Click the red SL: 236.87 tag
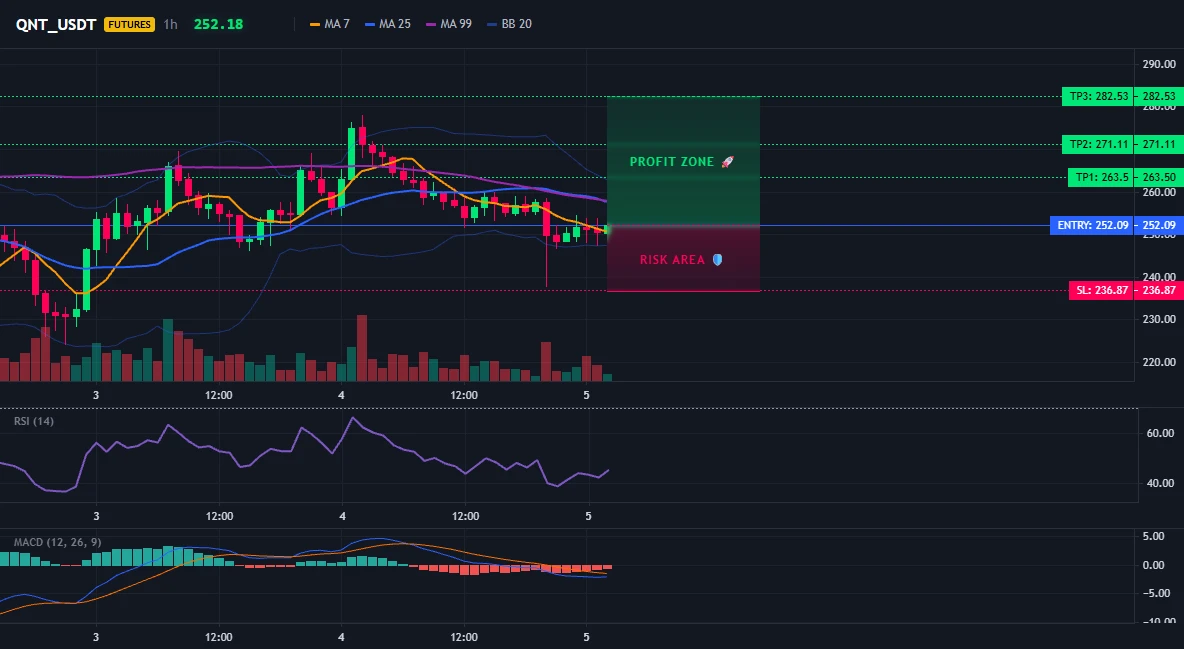This screenshot has width=1184, height=649. coord(1101,291)
